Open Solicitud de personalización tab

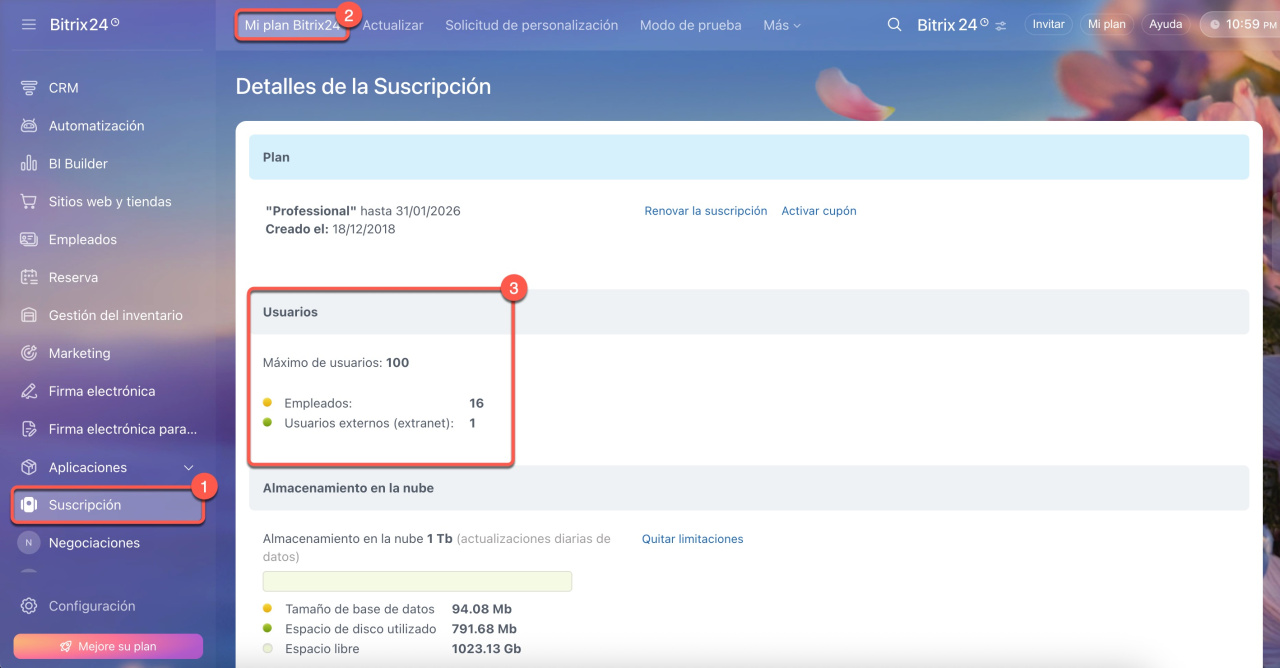coord(531,25)
